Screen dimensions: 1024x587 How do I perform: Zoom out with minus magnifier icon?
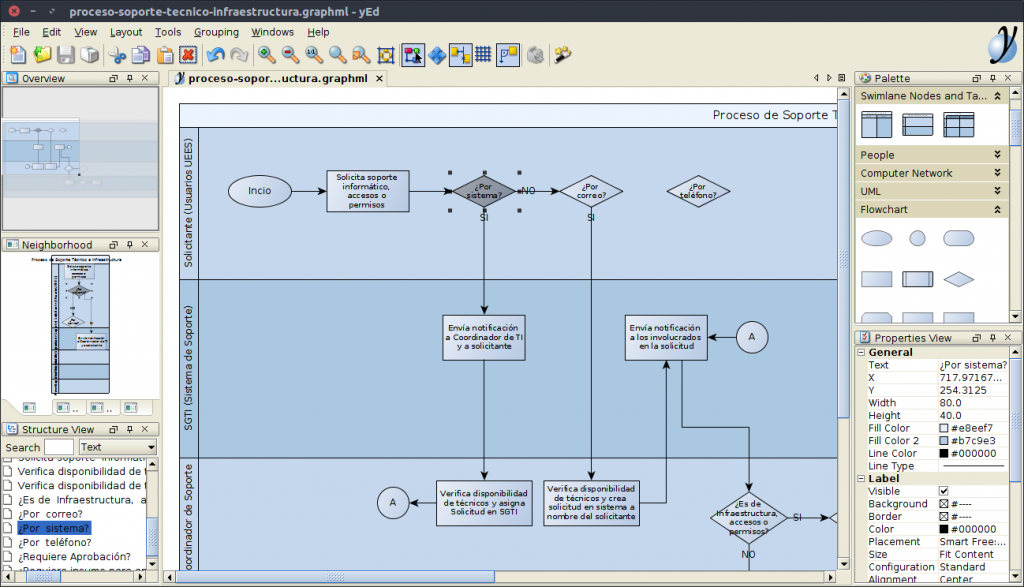[x=291, y=56]
